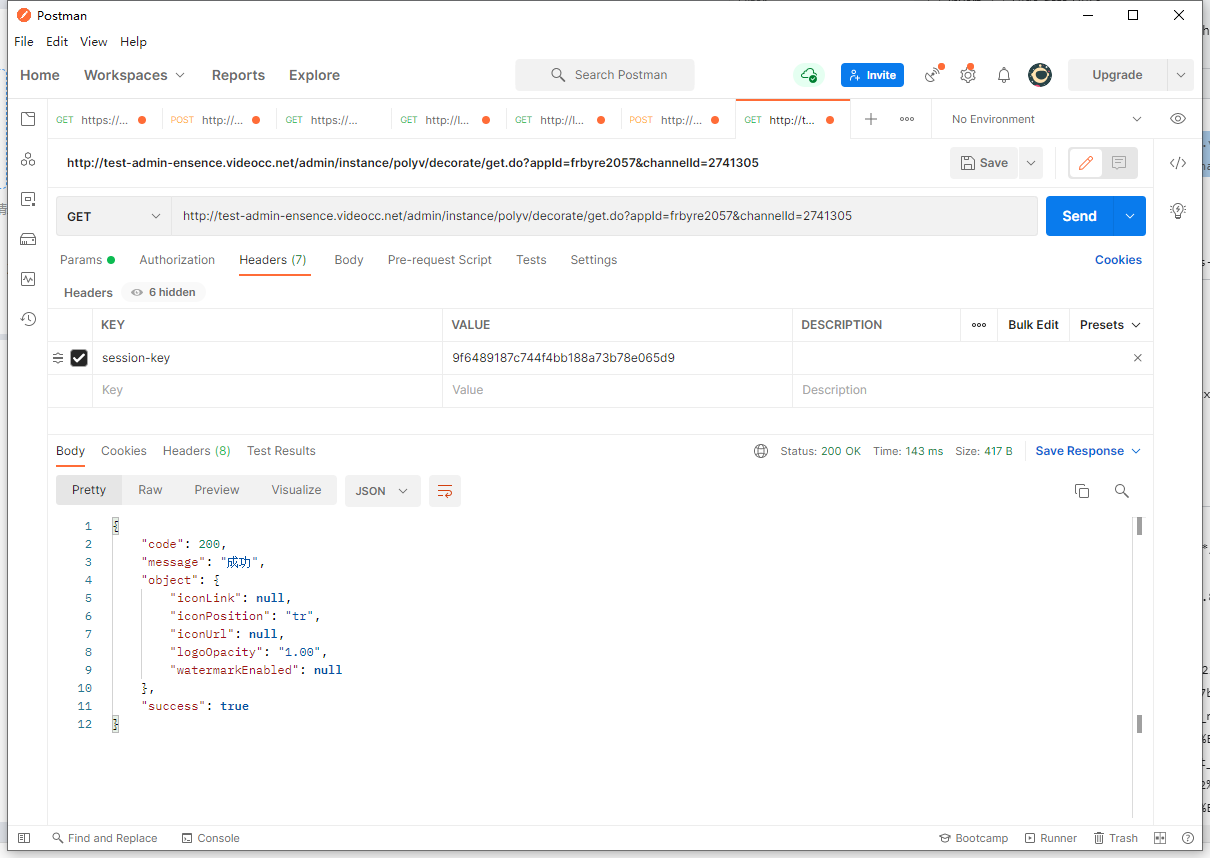Click Bulk Edit for headers
Screen dimensions: 1210x858
tap(1033, 325)
